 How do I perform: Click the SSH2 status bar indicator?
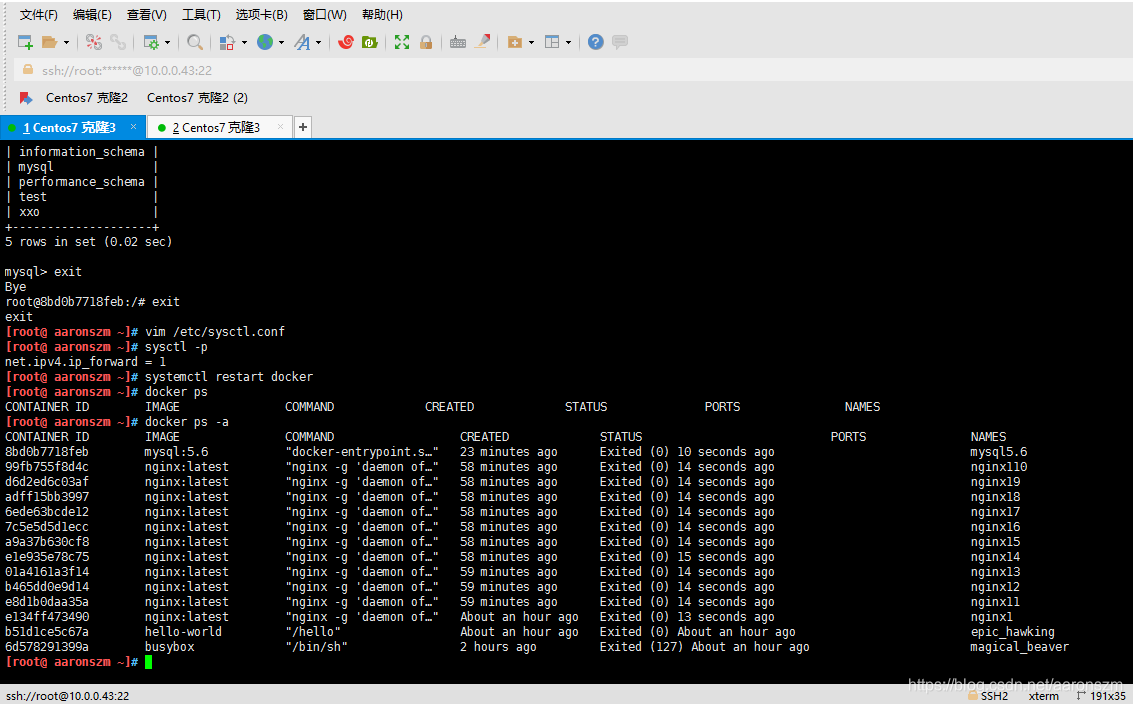(988, 695)
